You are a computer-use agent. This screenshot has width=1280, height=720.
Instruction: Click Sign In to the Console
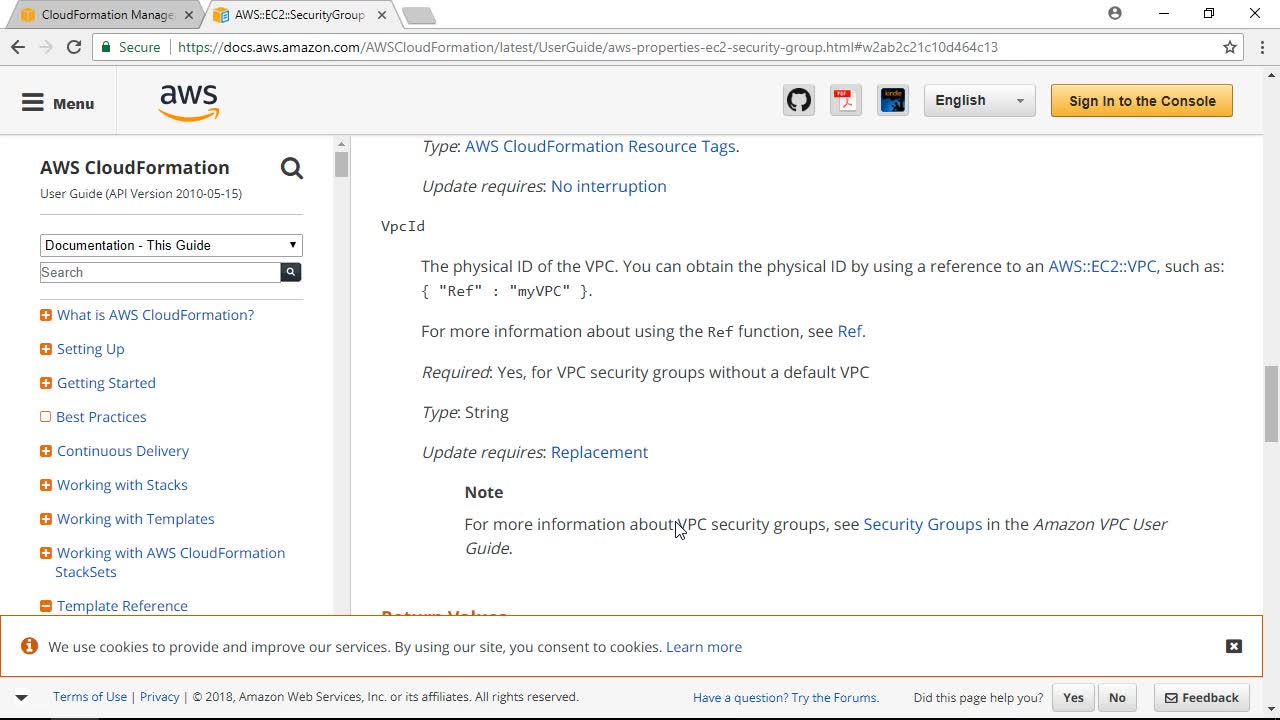coord(1141,101)
